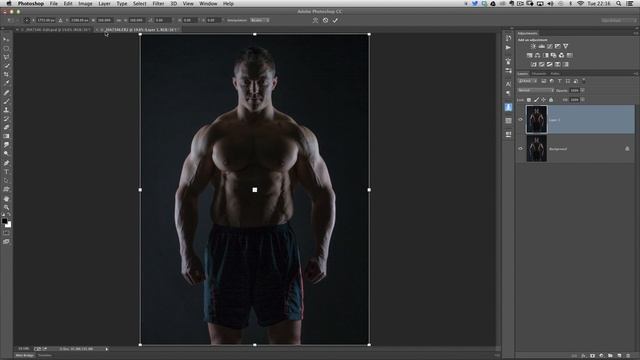640x360 pixels.
Task: Open the Layers panel flyout menu
Action: point(636,74)
